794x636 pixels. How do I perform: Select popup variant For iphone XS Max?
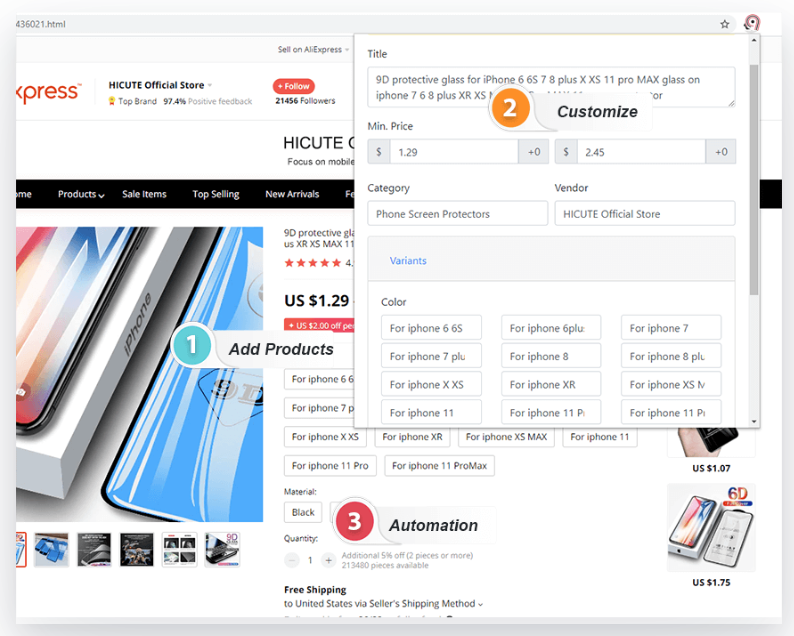click(x=671, y=385)
